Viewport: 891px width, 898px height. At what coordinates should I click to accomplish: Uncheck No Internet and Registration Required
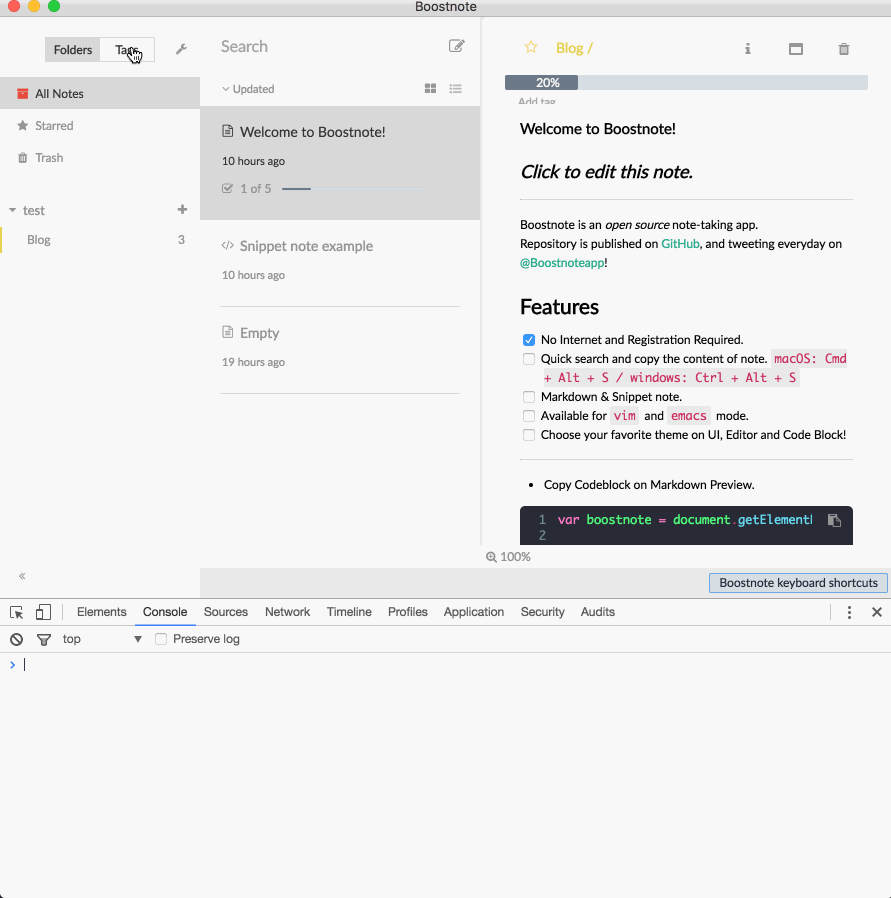[x=529, y=340]
